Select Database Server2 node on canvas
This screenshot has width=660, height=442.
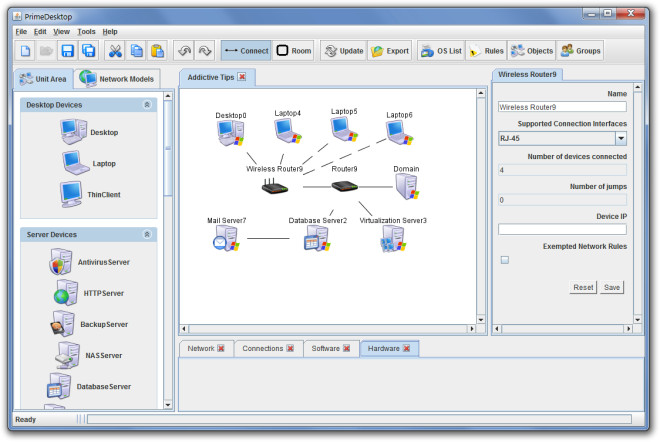[317, 238]
